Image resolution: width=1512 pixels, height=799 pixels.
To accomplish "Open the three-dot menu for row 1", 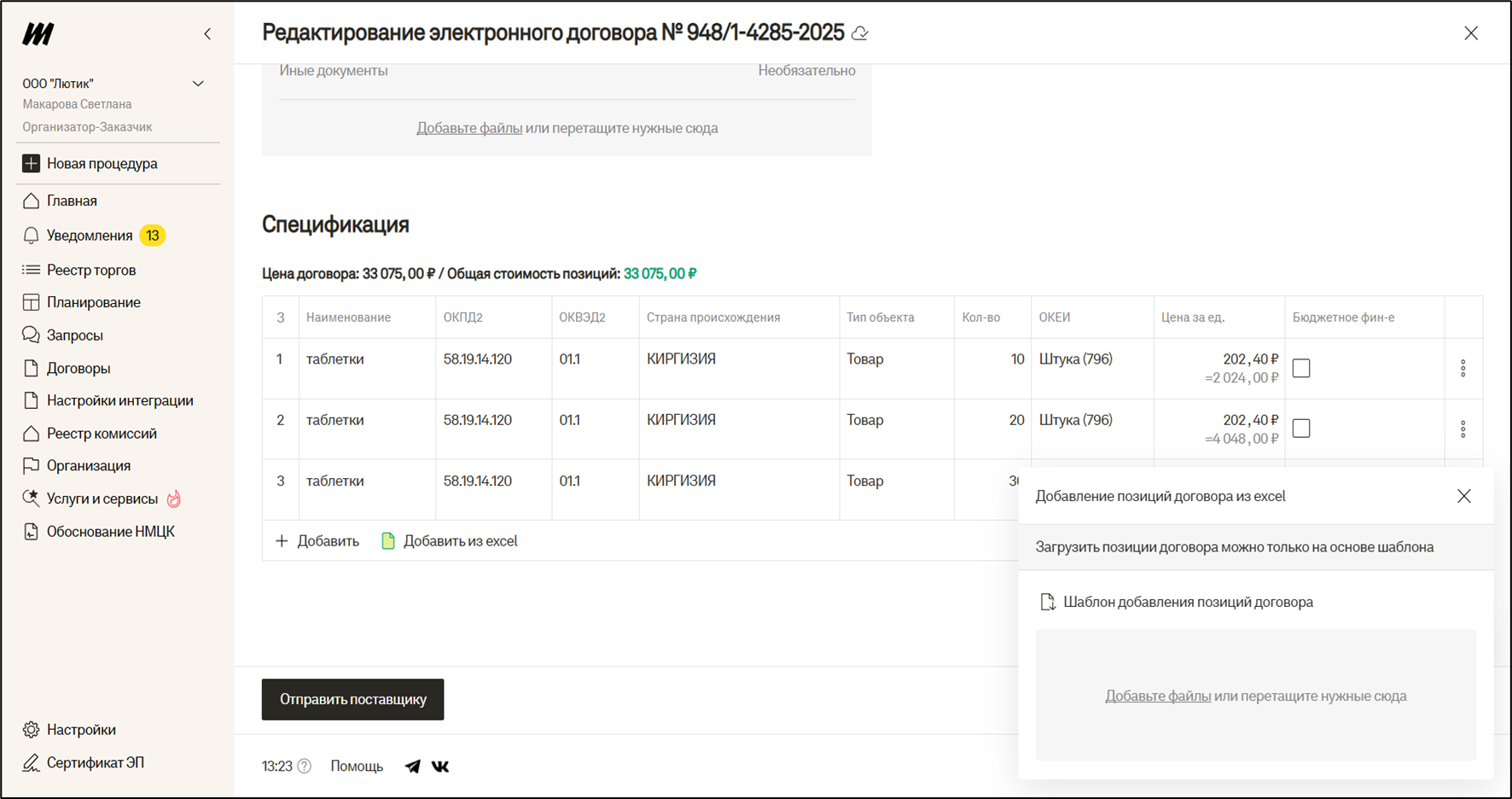I will click(x=1463, y=368).
